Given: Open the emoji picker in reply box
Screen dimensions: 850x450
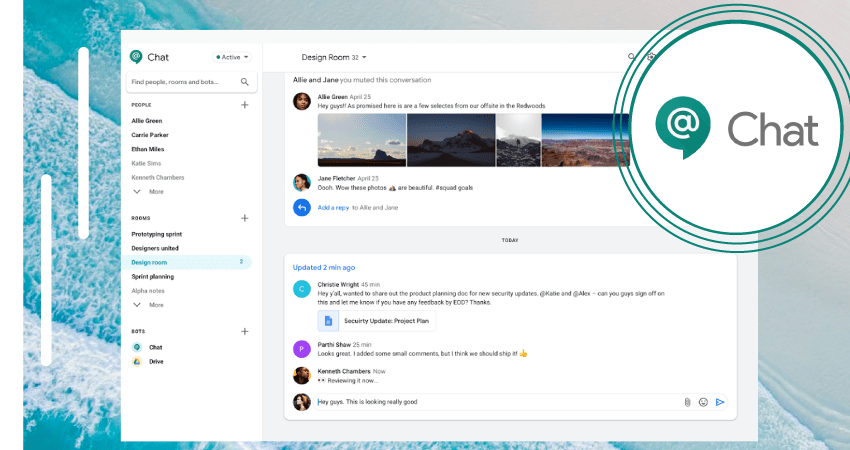Looking at the screenshot, I should pos(703,402).
